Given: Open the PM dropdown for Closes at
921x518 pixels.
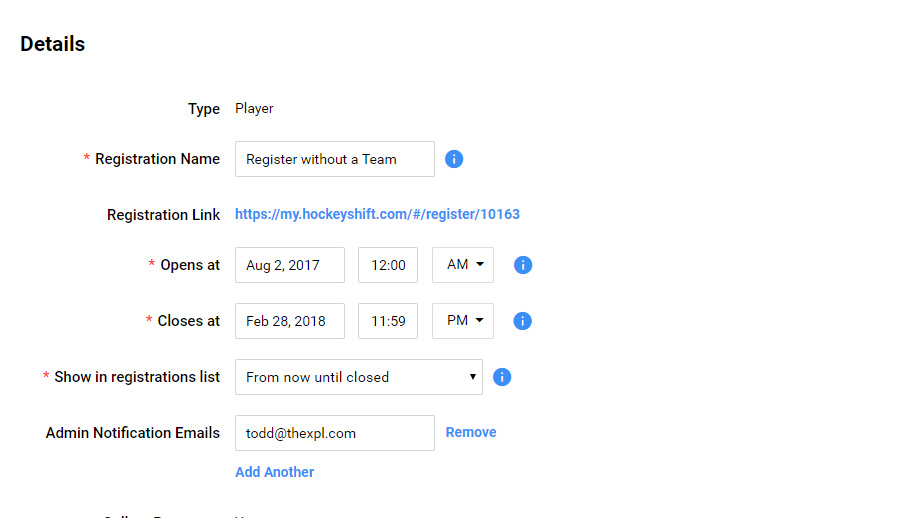Looking at the screenshot, I should coord(463,321).
